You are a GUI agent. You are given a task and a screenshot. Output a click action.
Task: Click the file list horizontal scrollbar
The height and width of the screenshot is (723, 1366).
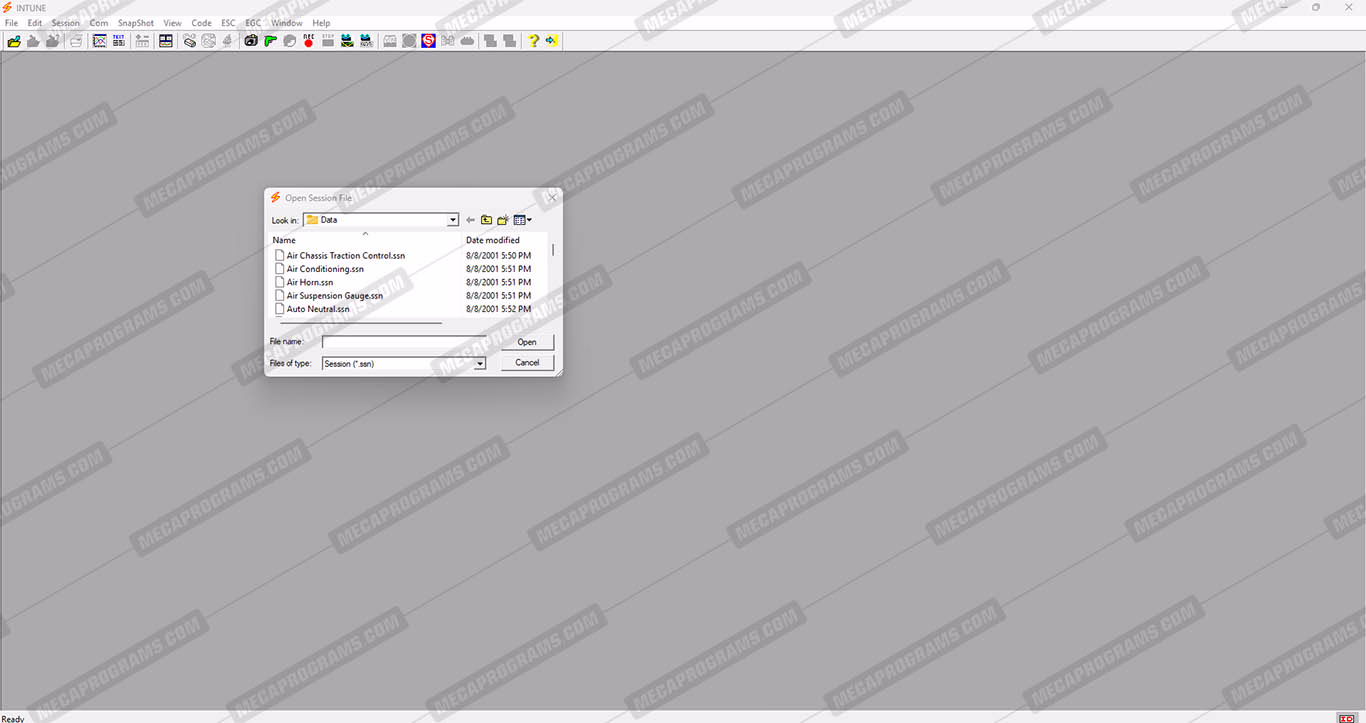pyautogui.click(x=361, y=323)
